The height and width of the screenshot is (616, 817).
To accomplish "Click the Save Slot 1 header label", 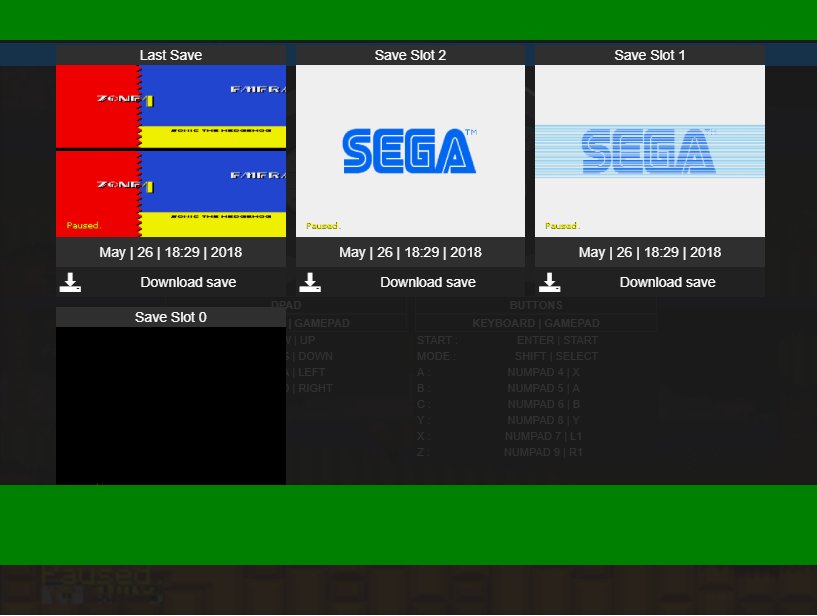I will 650,55.
